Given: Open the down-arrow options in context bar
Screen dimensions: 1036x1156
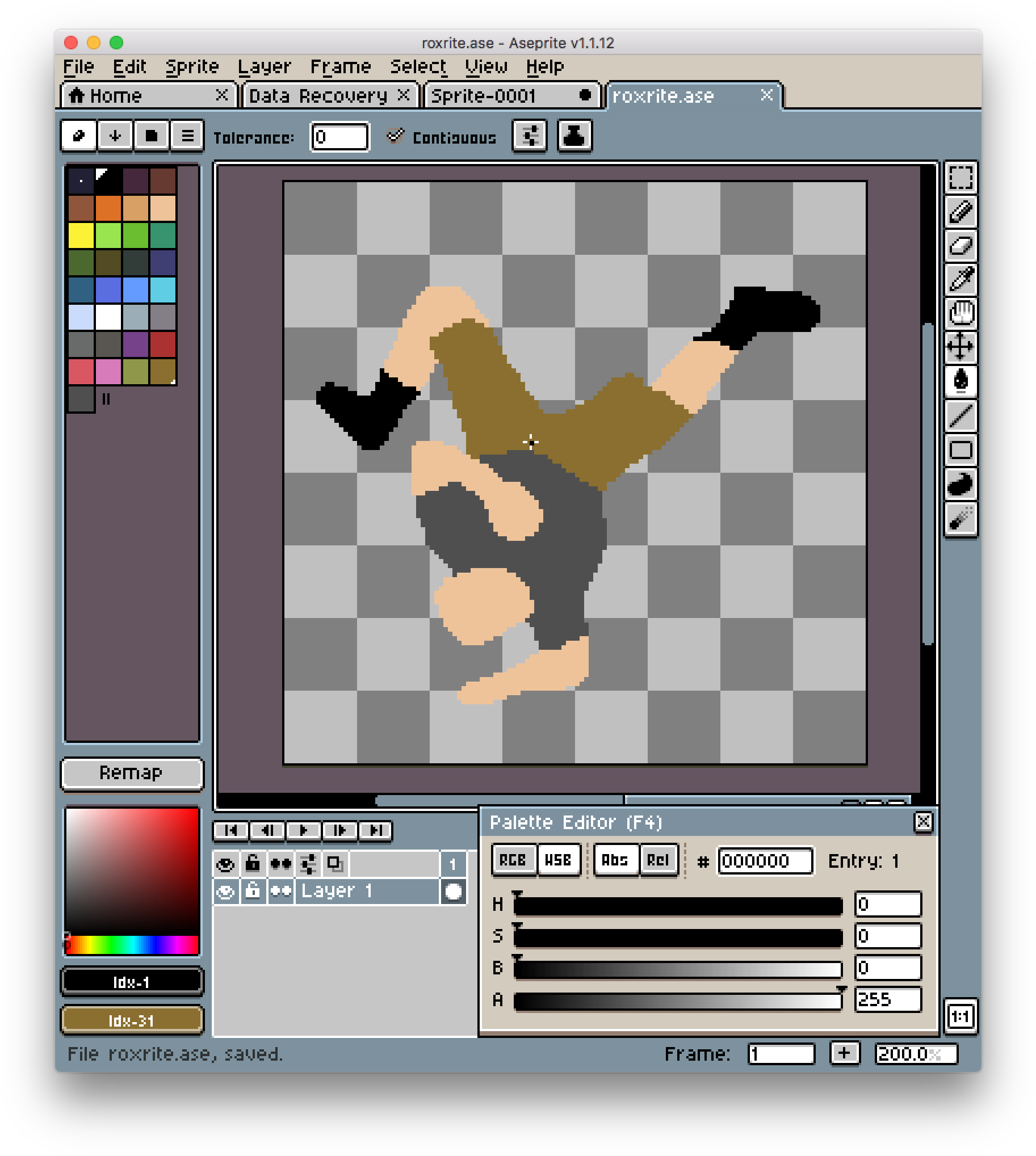Looking at the screenshot, I should click(x=115, y=136).
